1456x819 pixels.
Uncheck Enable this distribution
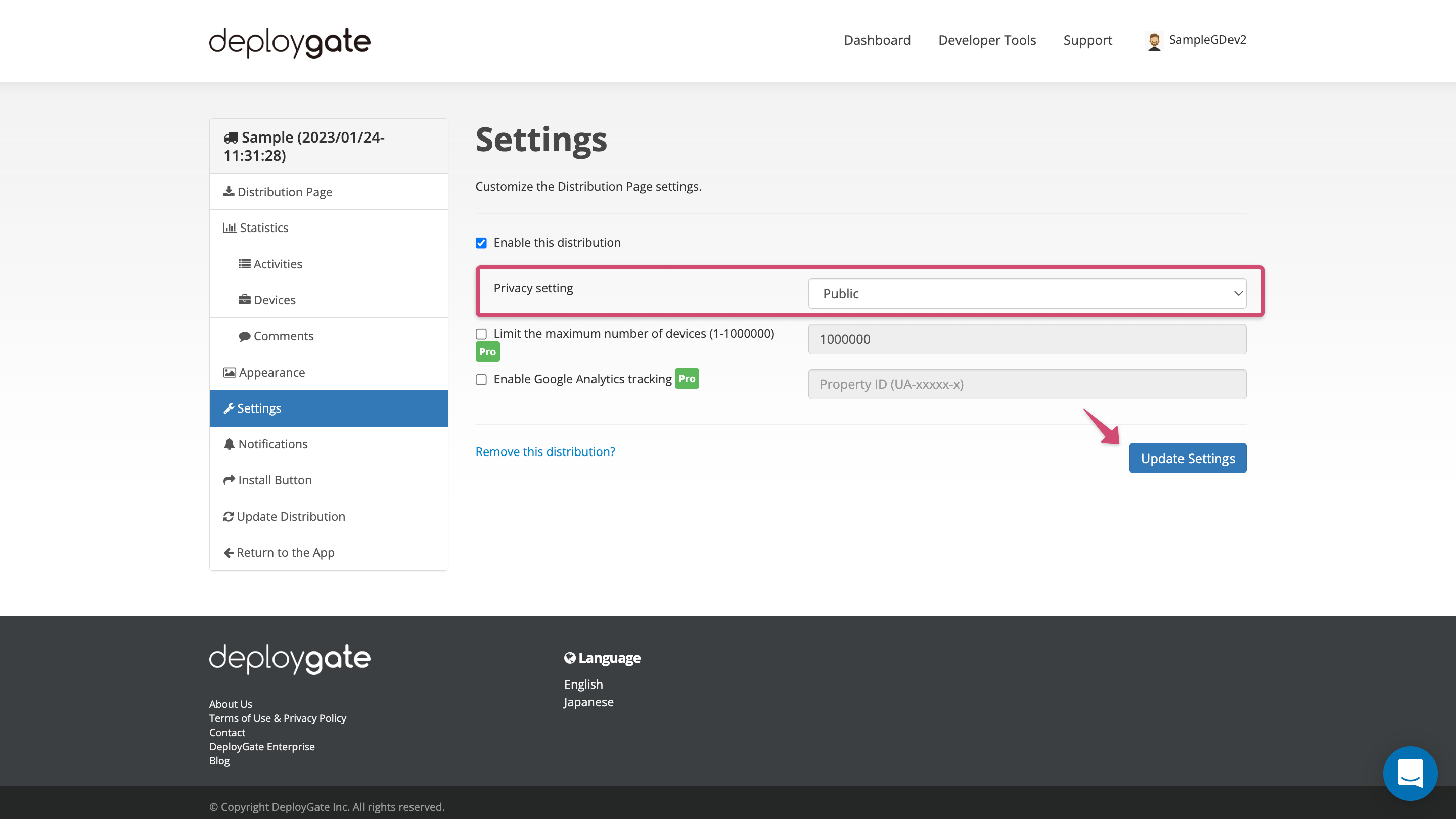(481, 243)
